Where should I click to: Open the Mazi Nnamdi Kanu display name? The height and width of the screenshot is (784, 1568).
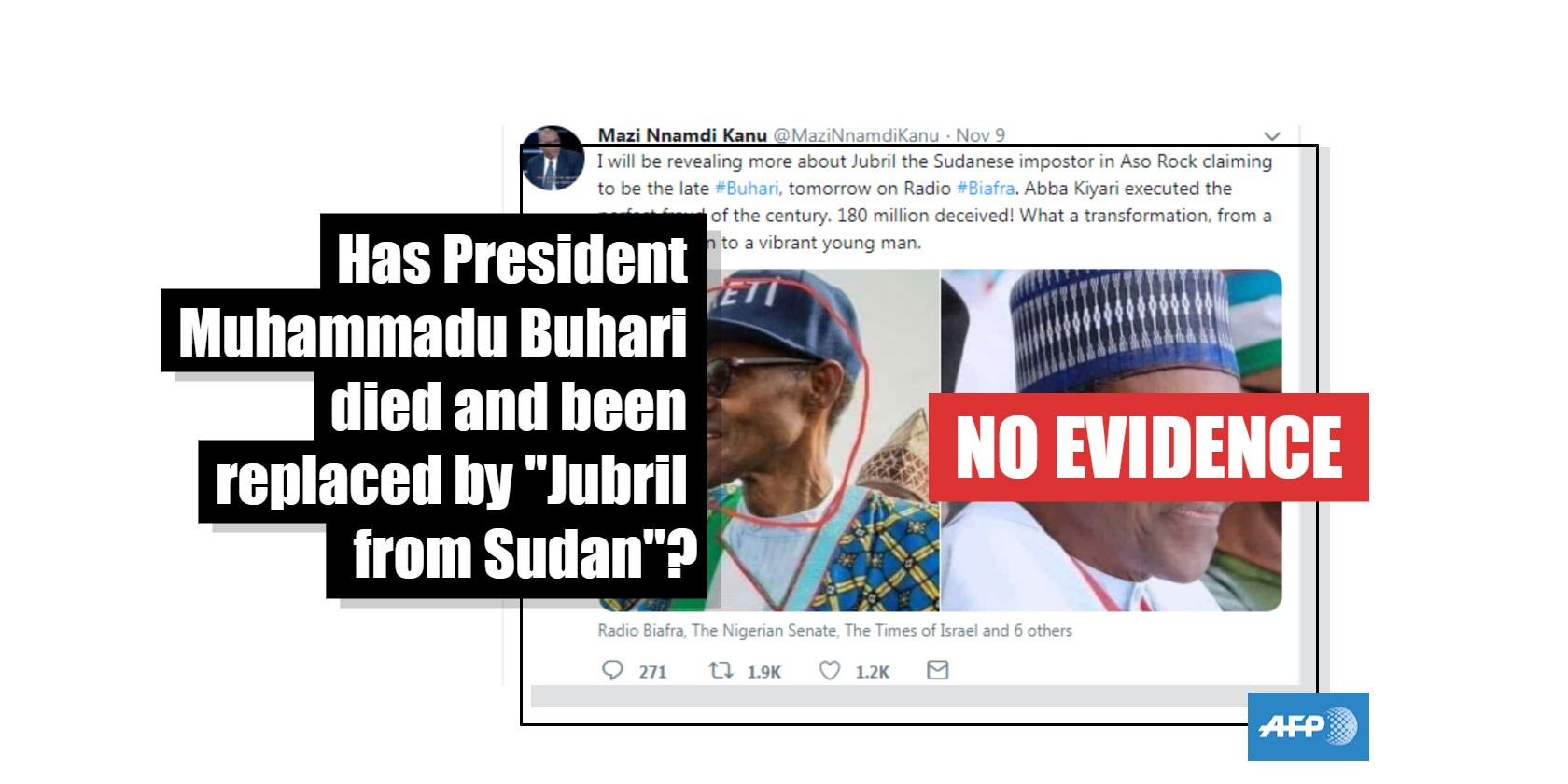tap(682, 135)
